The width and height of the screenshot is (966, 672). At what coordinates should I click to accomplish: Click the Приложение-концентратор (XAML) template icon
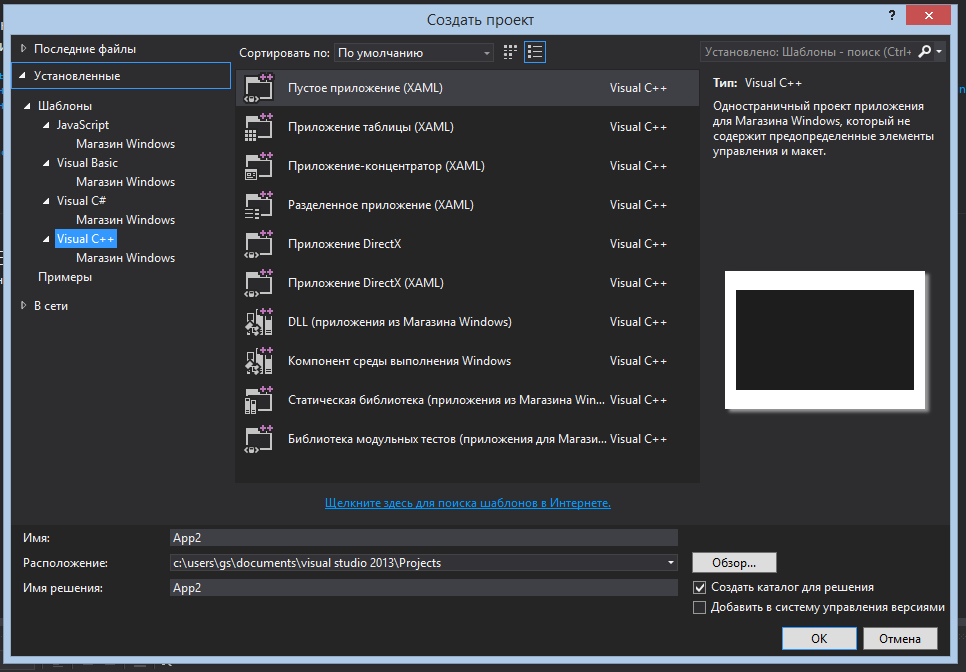(x=259, y=166)
